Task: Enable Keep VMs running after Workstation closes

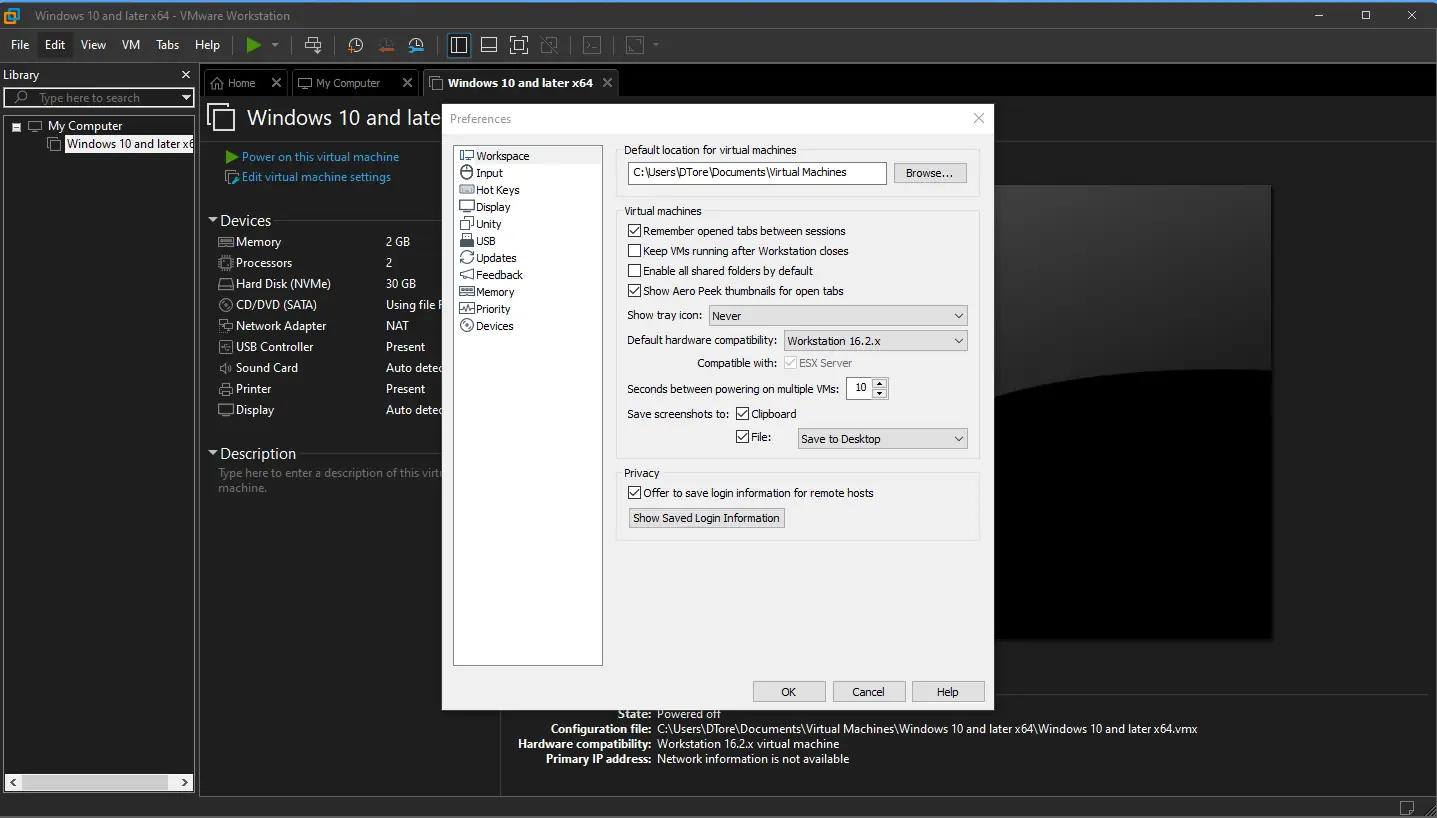Action: coord(634,251)
